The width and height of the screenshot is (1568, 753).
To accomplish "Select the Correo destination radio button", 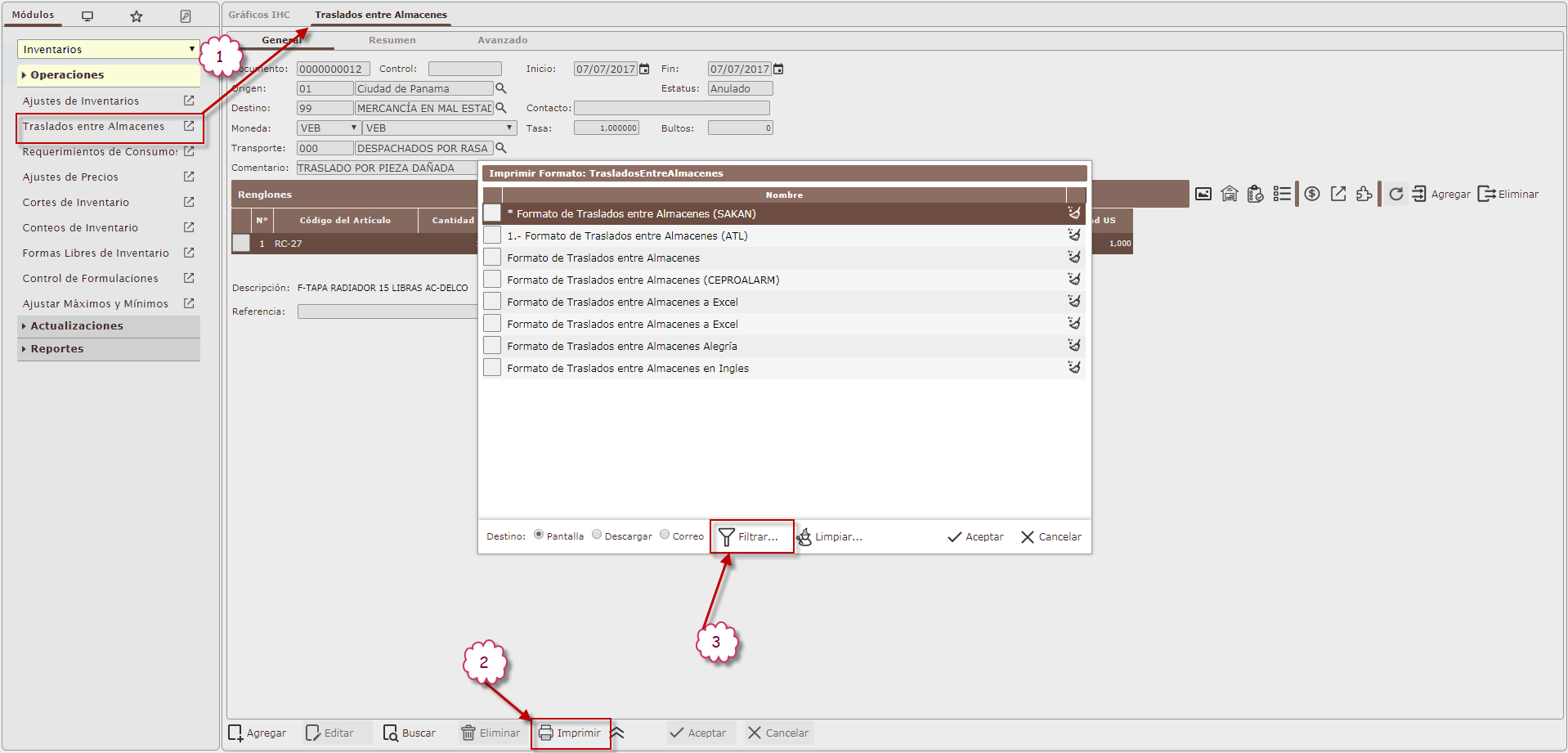I will (665, 535).
